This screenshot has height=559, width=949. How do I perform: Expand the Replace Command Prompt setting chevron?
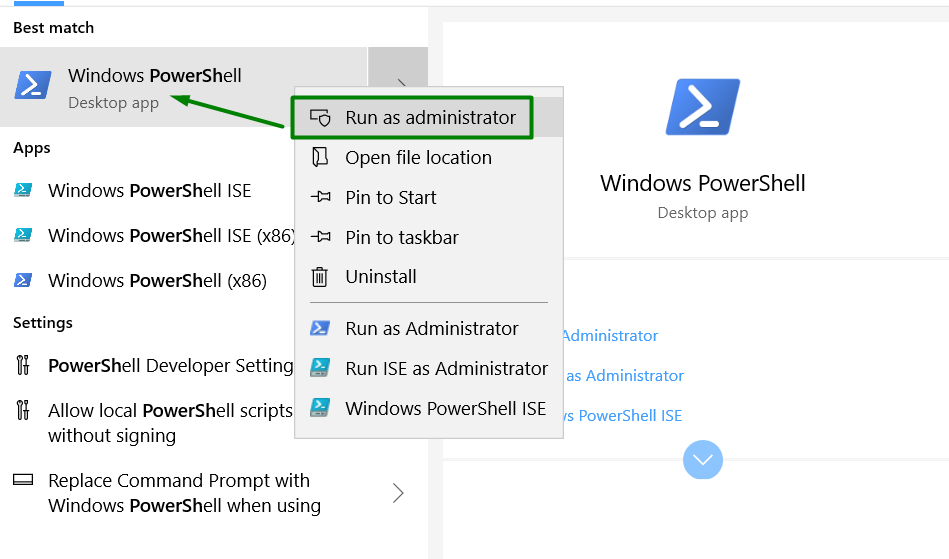click(x=398, y=493)
